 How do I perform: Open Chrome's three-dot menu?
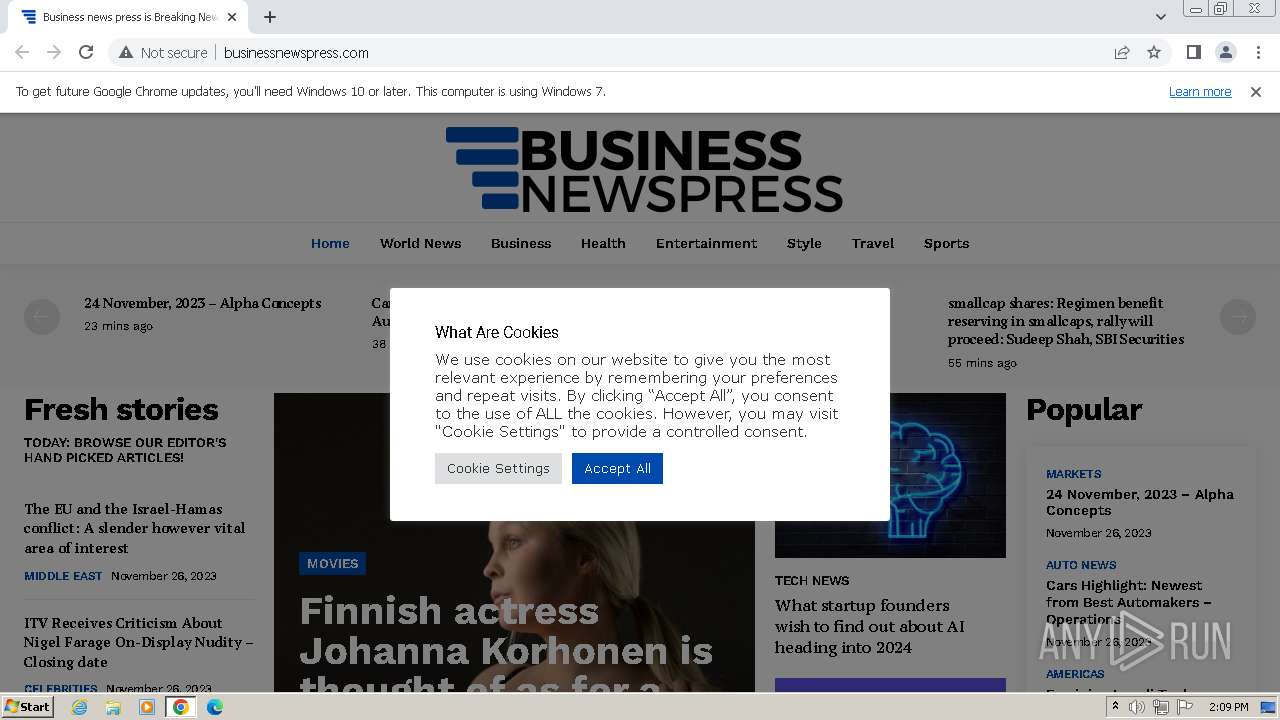click(1258, 52)
